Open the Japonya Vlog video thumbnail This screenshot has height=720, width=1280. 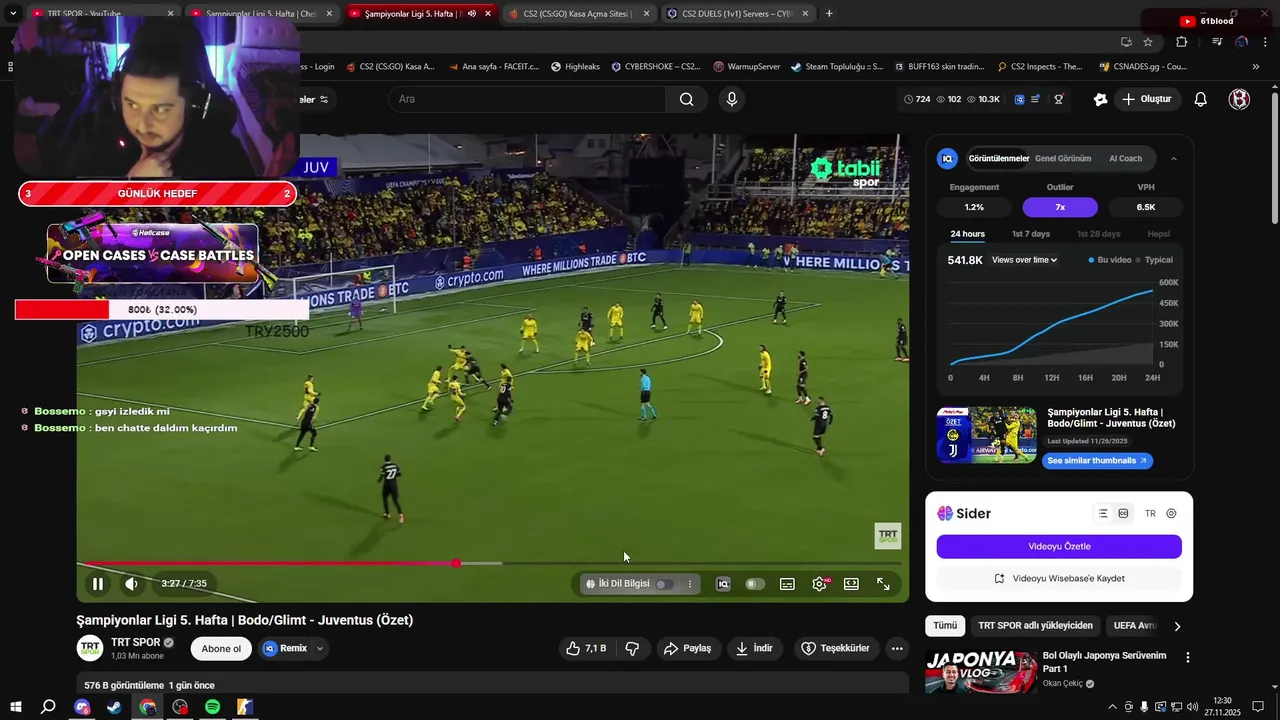coord(981,672)
